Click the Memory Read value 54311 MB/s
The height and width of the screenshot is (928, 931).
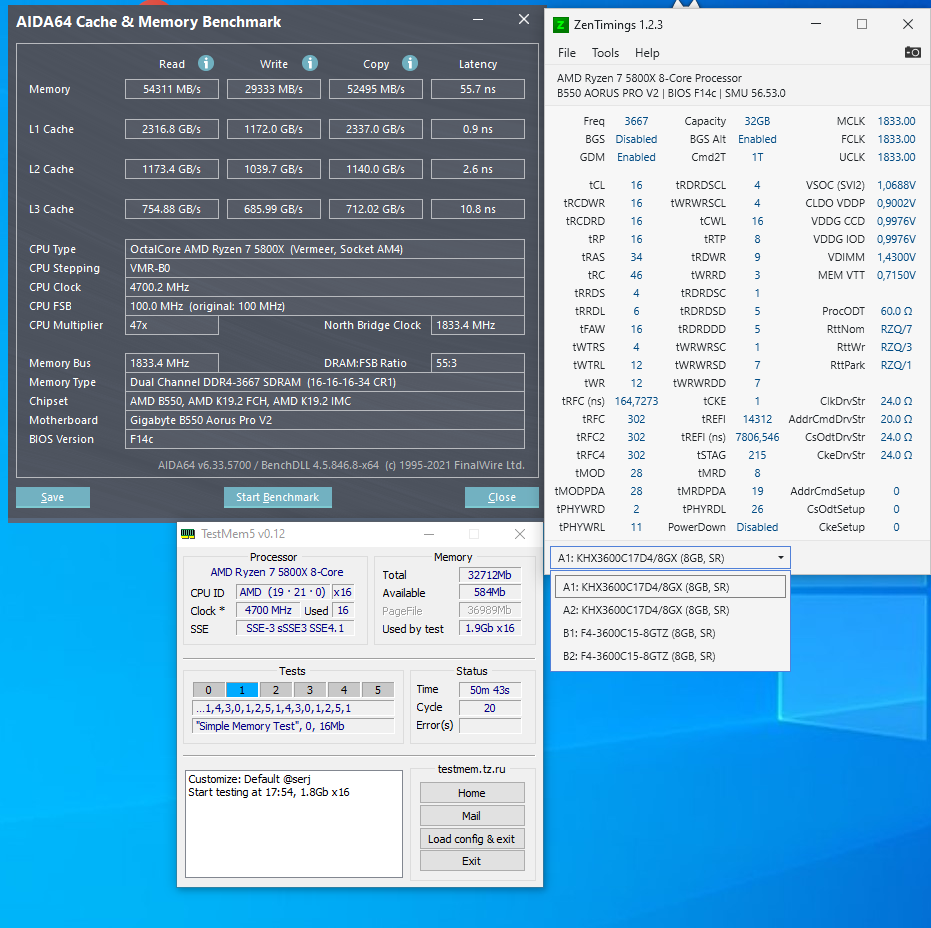[x=172, y=89]
